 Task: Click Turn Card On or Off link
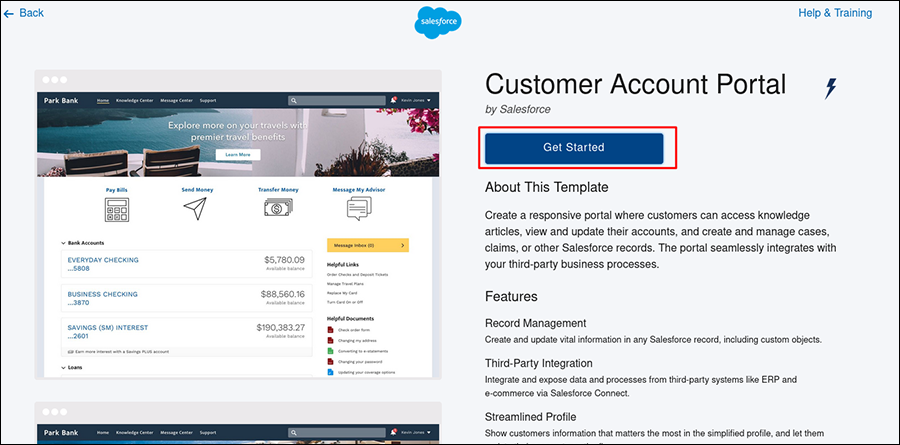tap(344, 302)
